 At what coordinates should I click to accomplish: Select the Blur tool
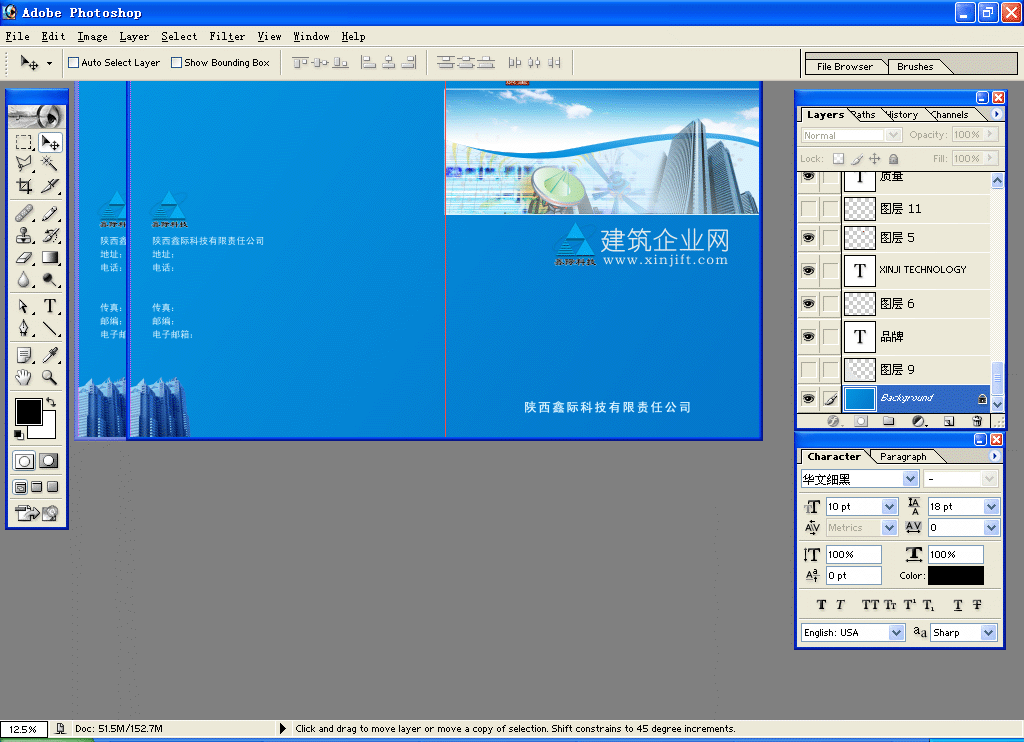pyautogui.click(x=24, y=280)
